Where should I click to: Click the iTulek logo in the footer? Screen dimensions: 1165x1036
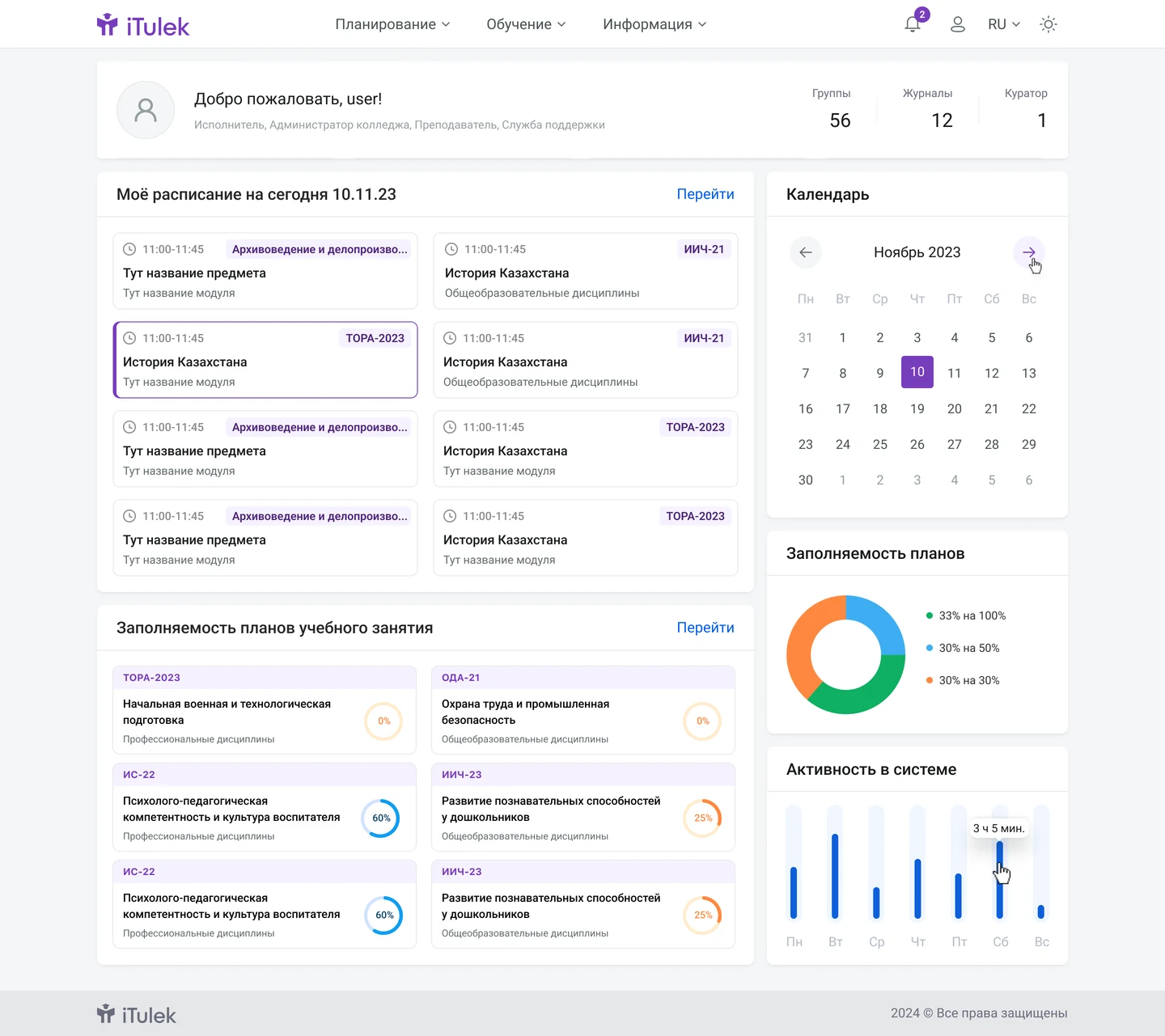click(x=137, y=1014)
